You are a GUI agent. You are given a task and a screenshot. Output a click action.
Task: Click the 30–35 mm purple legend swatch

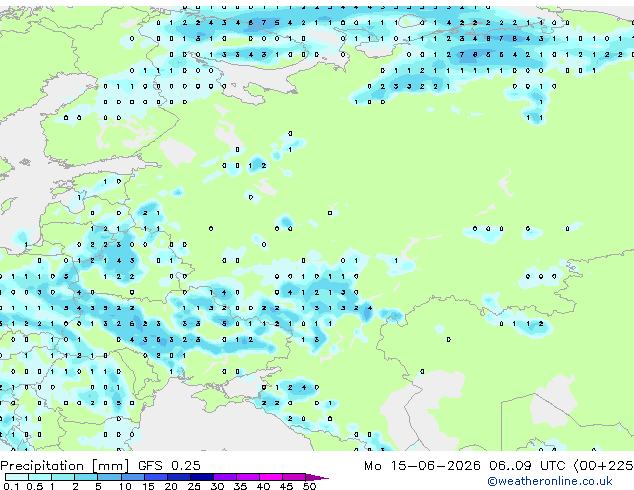225,477
